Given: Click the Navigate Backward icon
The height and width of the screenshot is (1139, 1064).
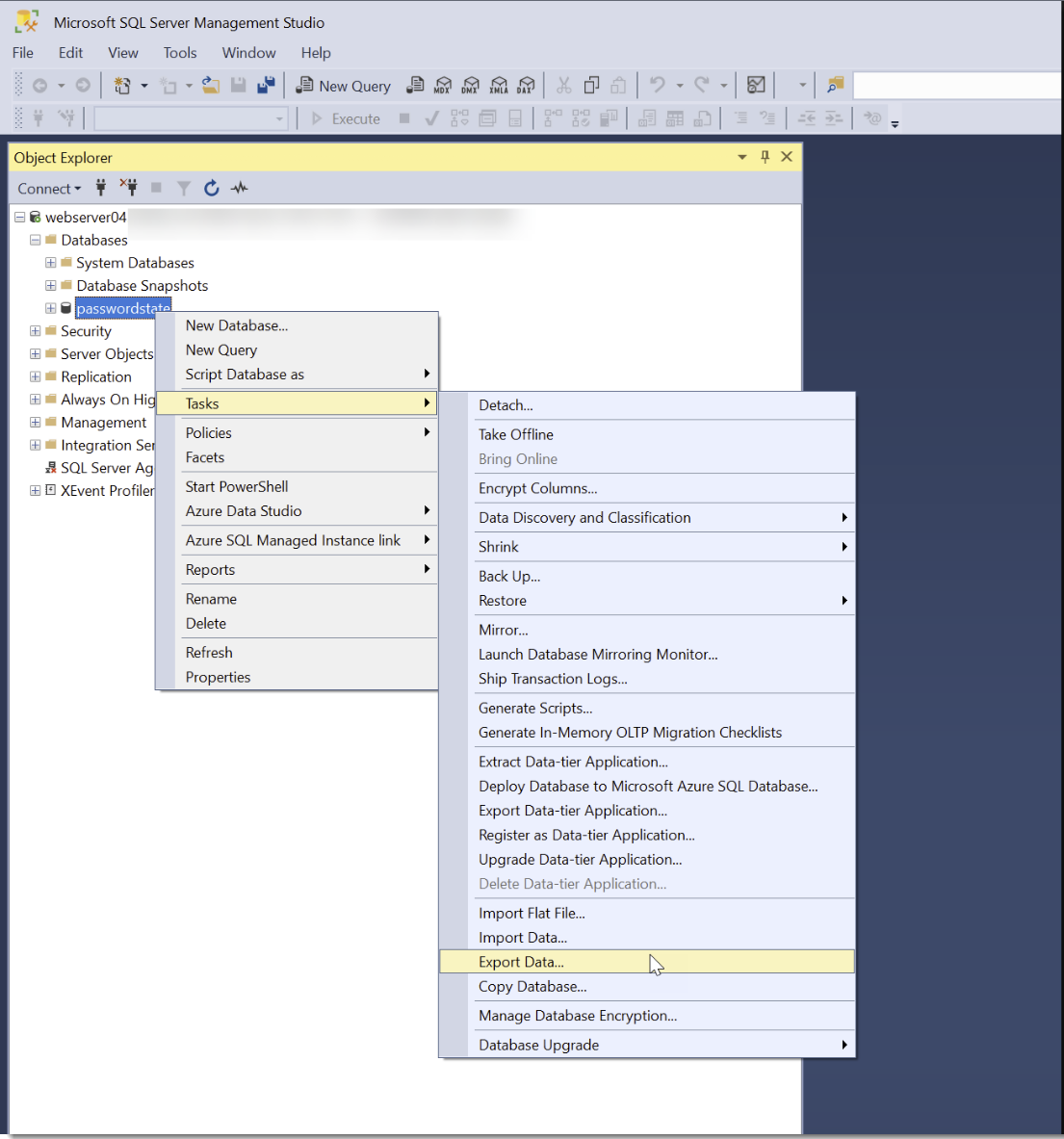Looking at the screenshot, I should coord(39,86).
